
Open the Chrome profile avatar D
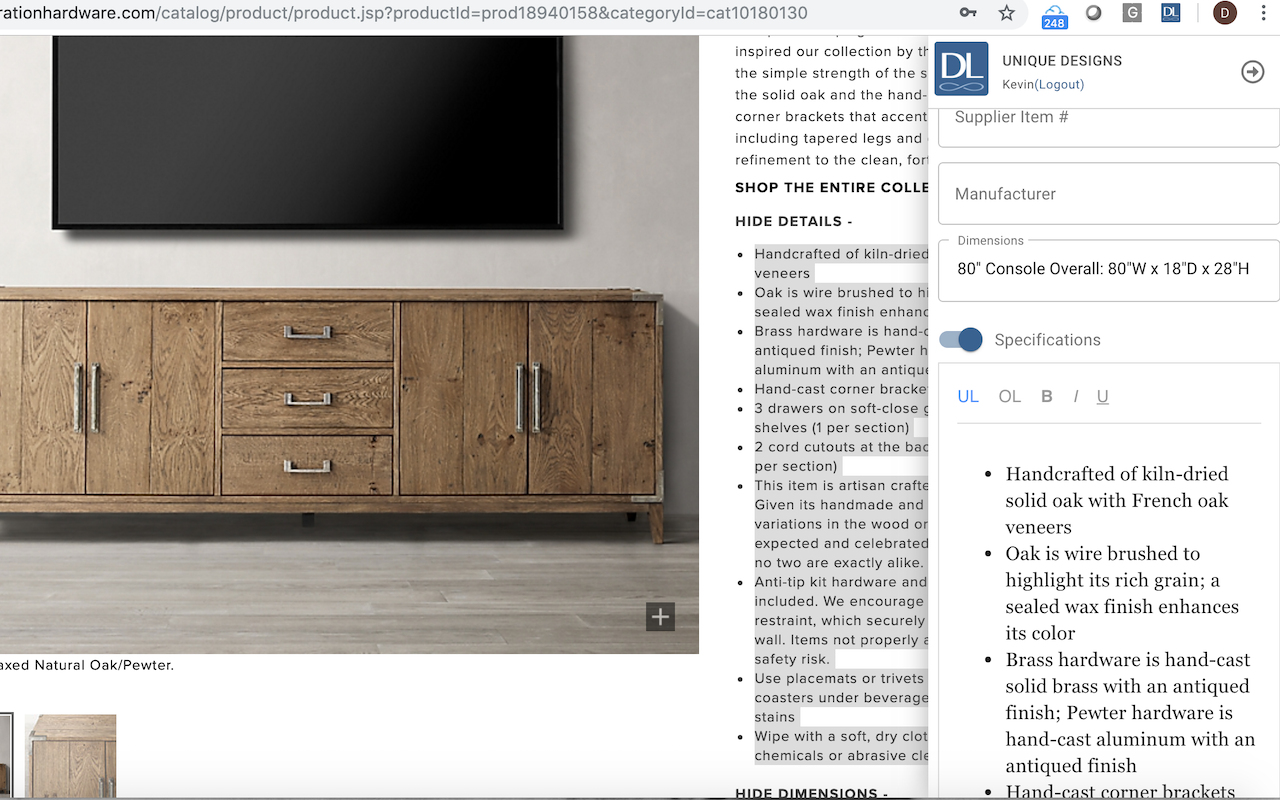tap(1224, 13)
